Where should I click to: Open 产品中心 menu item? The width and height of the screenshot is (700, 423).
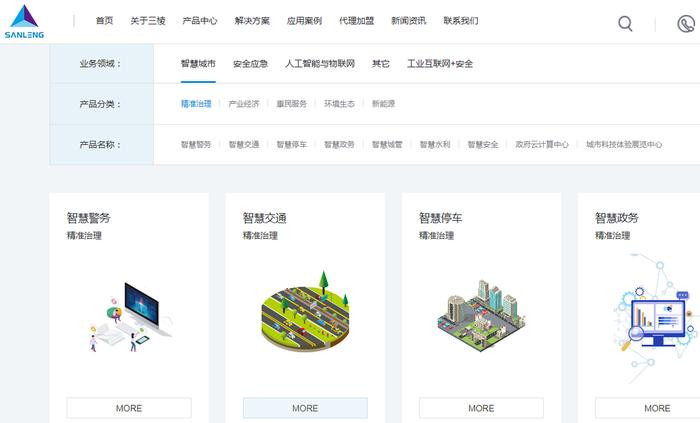pos(200,21)
